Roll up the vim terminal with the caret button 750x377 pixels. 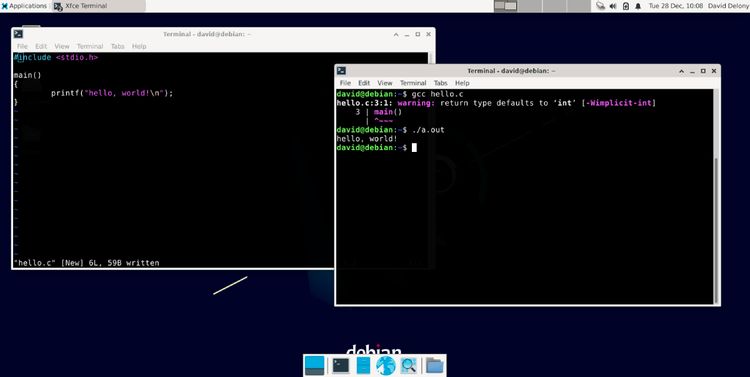tap(396, 34)
